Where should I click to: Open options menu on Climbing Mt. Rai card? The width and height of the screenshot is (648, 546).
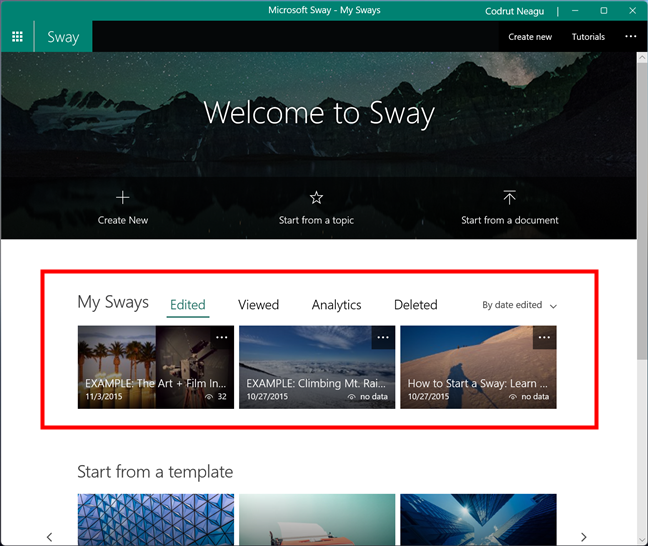[x=383, y=337]
